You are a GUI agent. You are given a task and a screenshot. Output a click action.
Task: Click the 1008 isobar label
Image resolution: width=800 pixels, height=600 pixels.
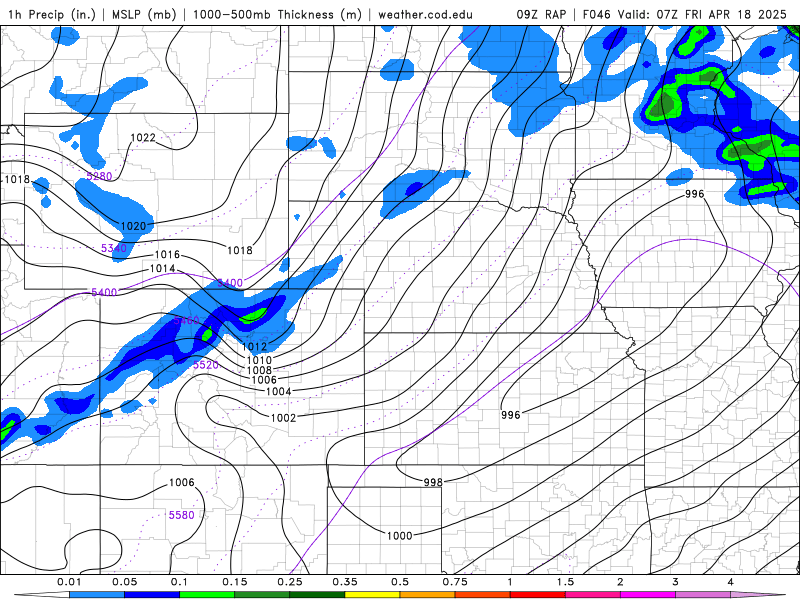point(259,370)
